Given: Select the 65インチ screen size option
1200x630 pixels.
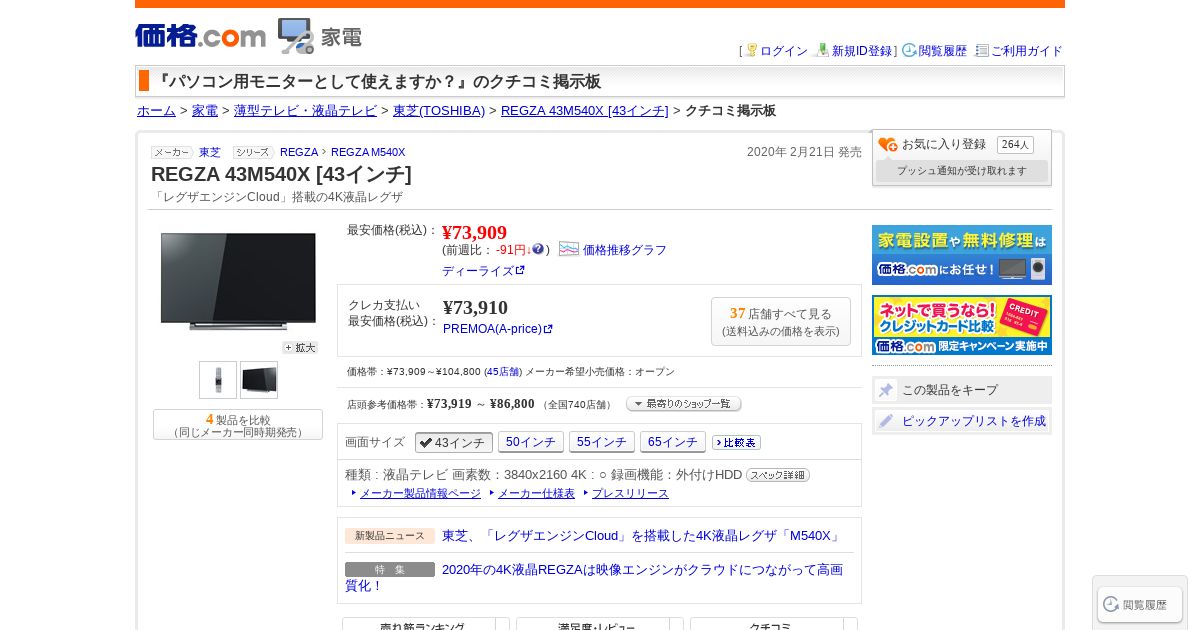Looking at the screenshot, I should pyautogui.click(x=673, y=442).
